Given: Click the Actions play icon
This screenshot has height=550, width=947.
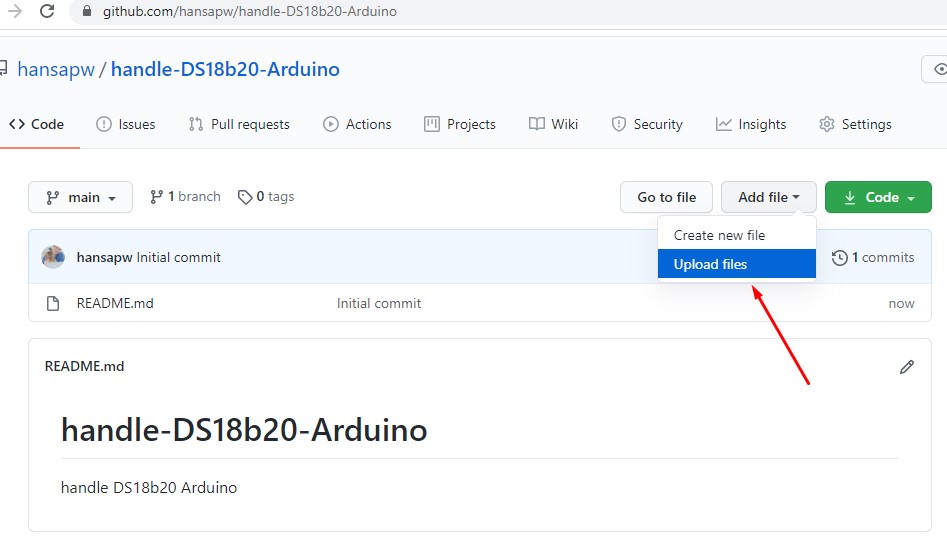Looking at the screenshot, I should [x=331, y=124].
